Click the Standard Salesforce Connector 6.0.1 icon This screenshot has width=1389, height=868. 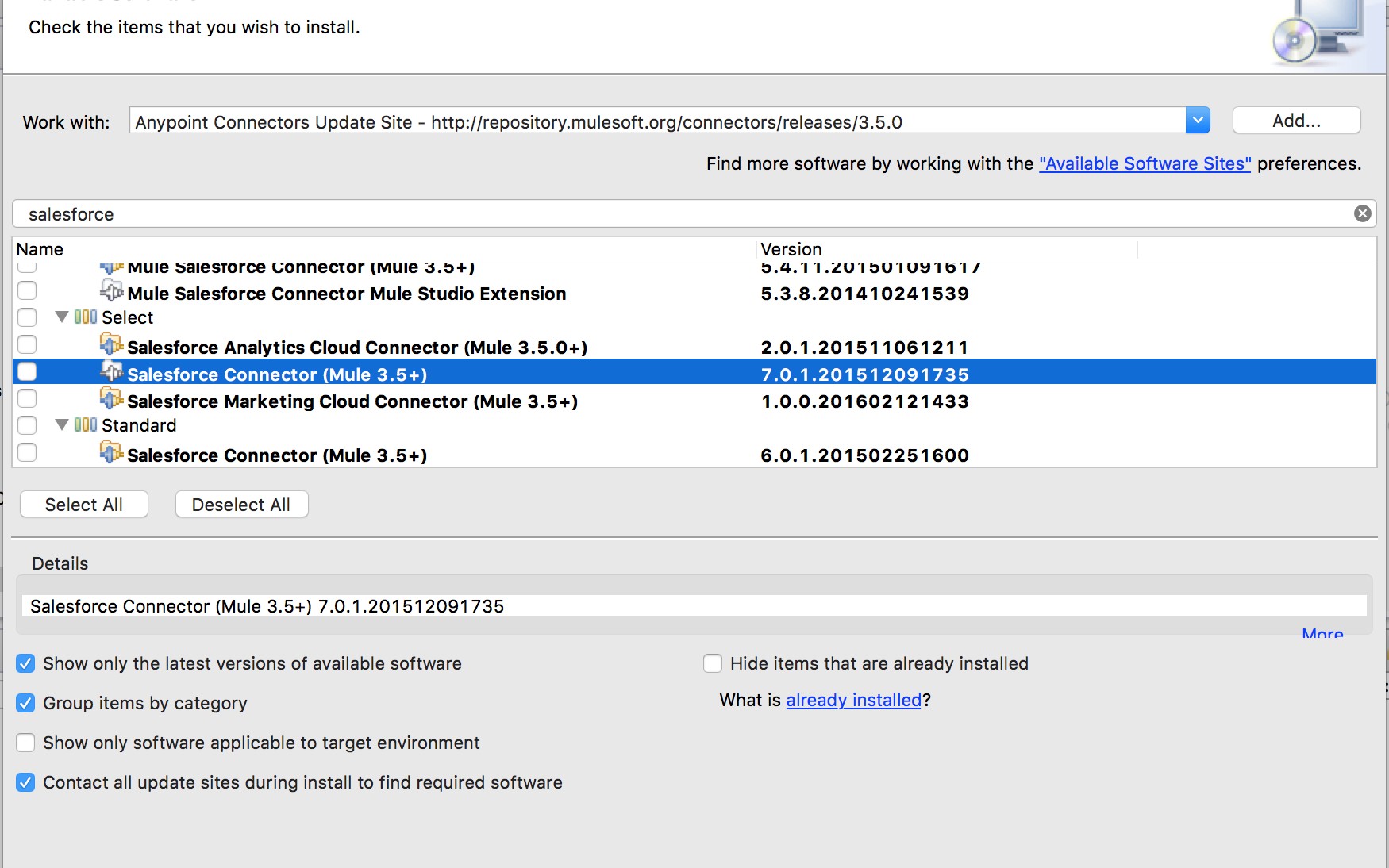[x=111, y=453]
